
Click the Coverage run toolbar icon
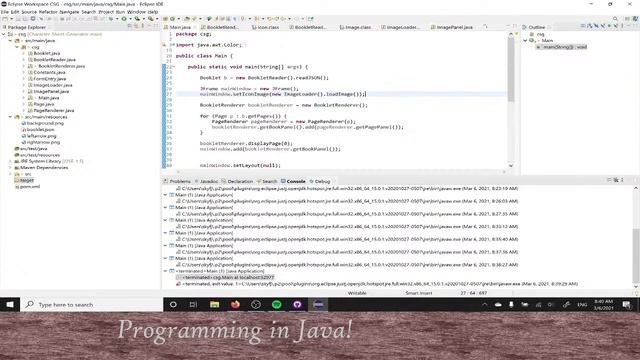click(x=137, y=19)
